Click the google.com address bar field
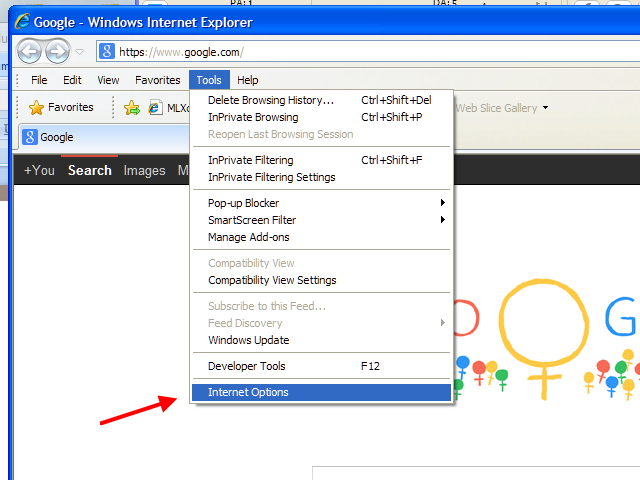Screen dimensions: 640x480 368,52
